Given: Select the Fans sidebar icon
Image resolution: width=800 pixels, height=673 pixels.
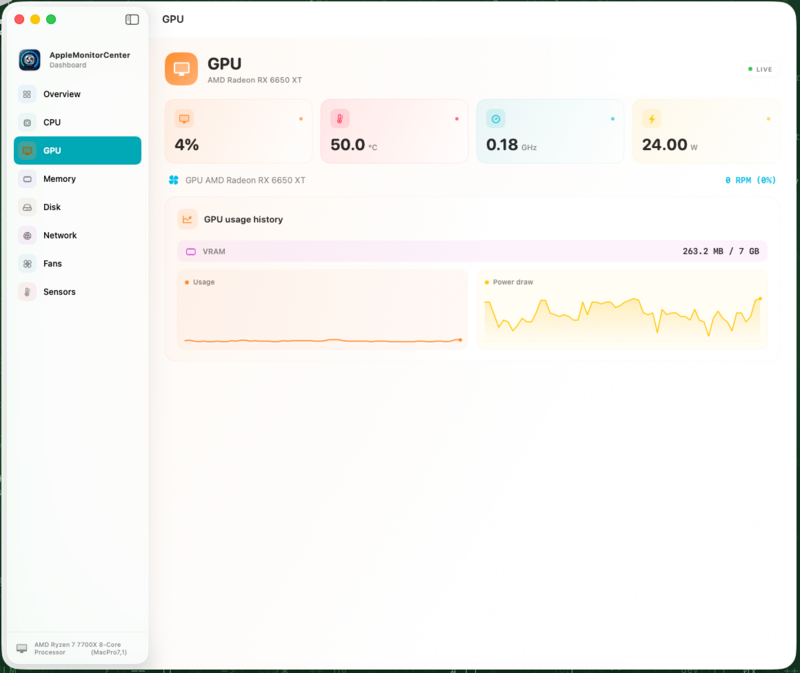Looking at the screenshot, I should point(28,264).
